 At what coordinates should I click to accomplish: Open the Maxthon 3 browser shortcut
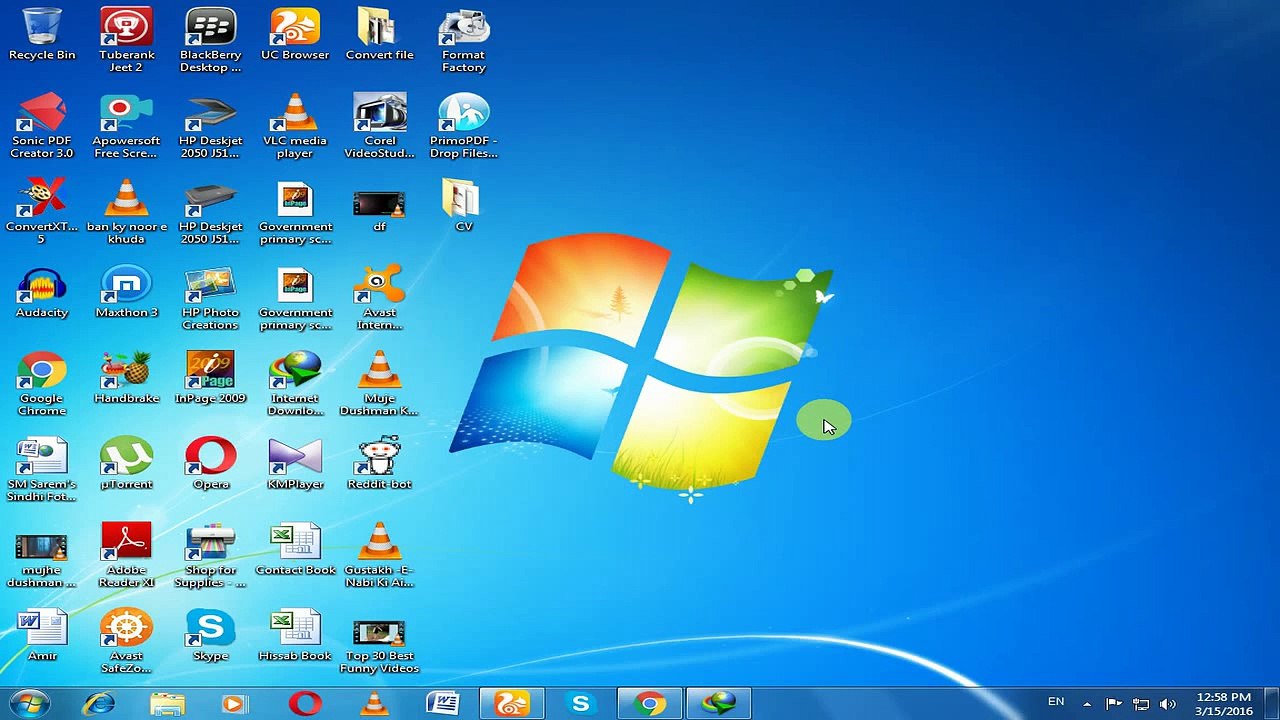126,293
